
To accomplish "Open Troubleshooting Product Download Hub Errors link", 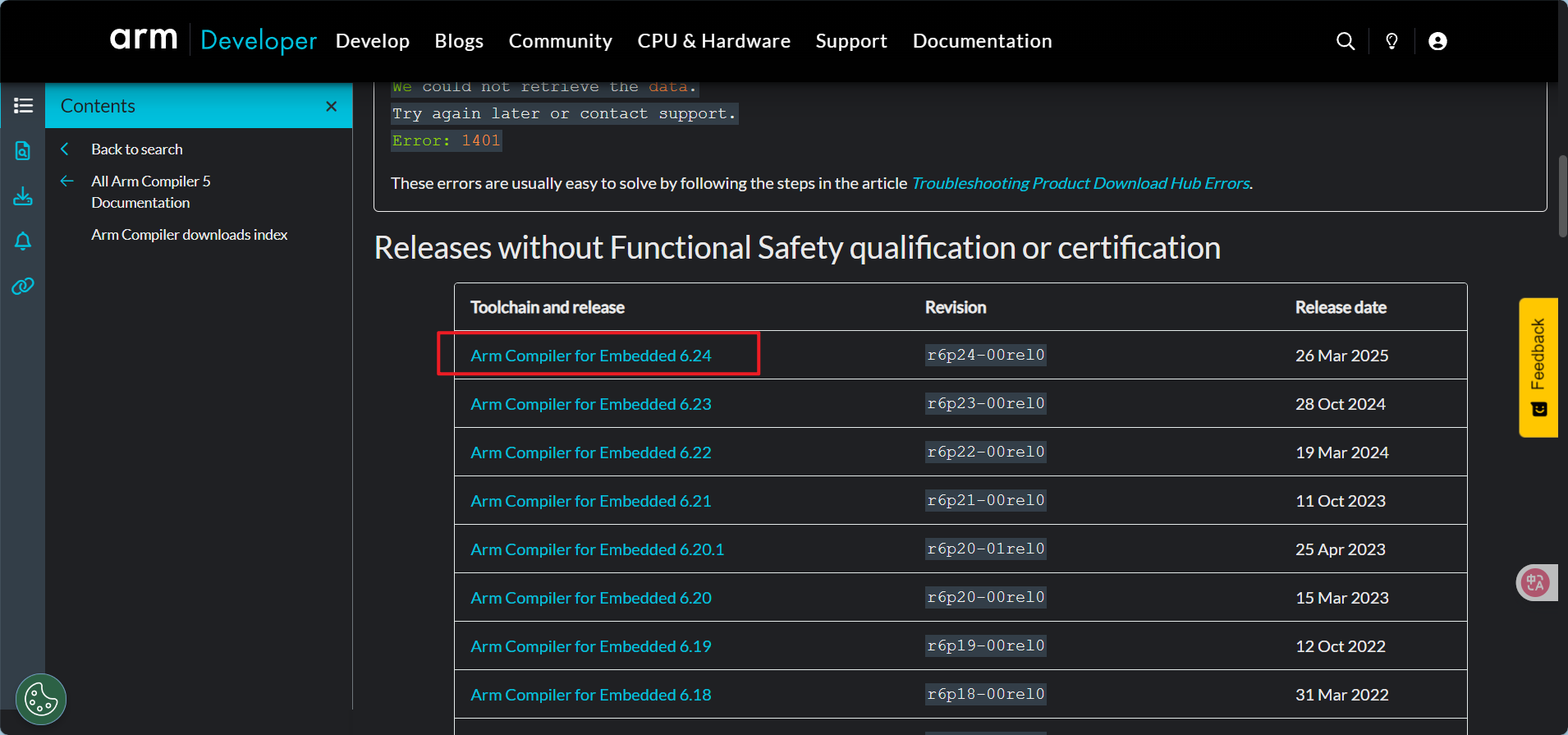I will 1080,183.
